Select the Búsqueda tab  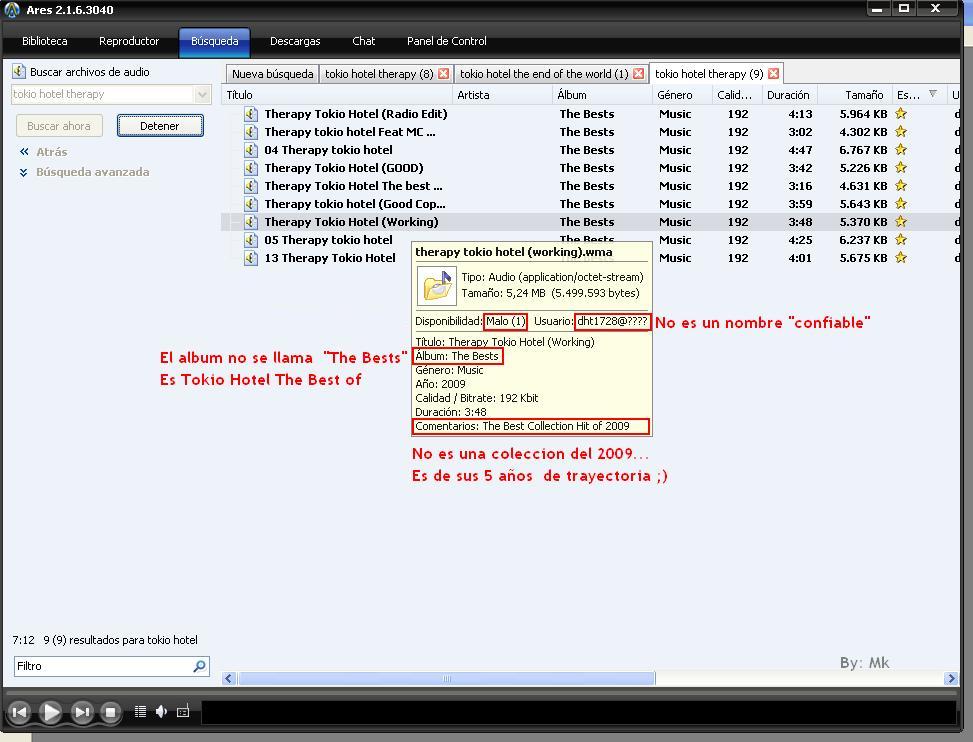215,41
